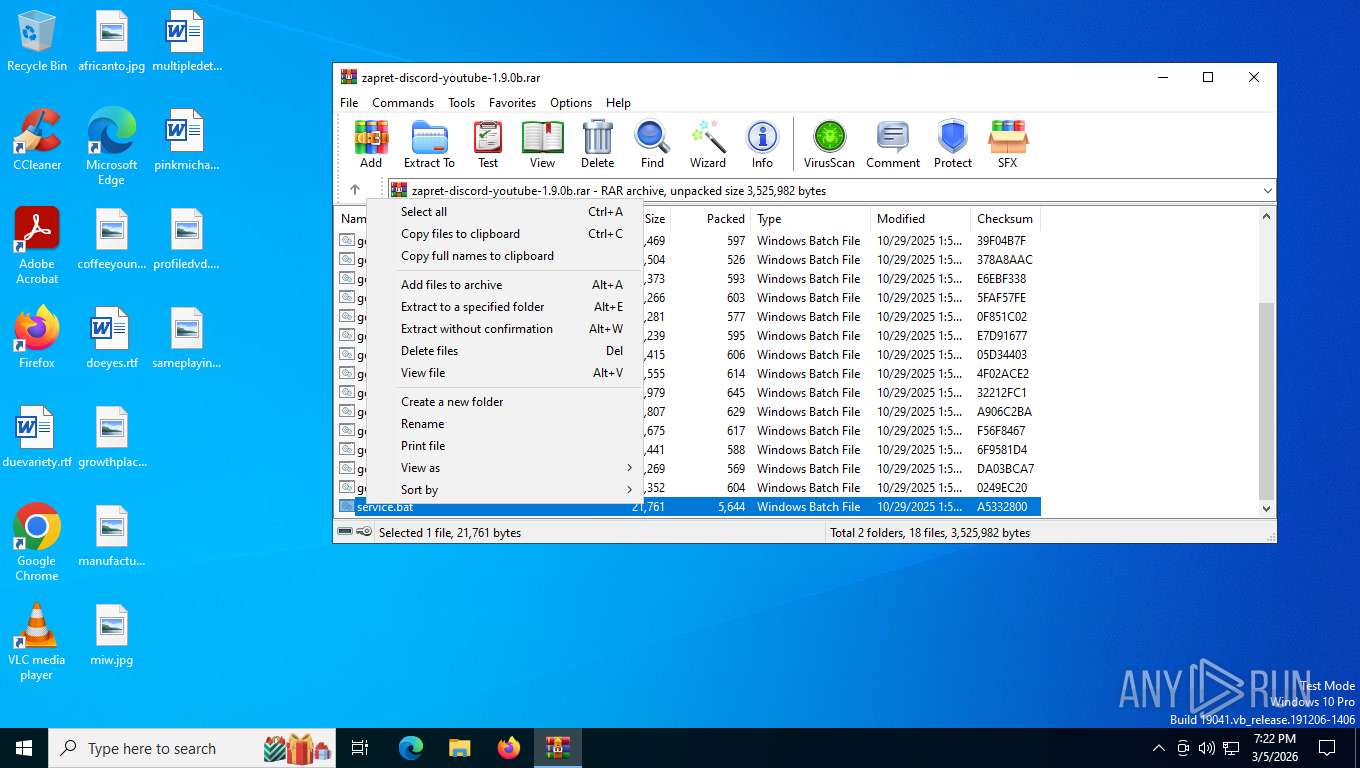The width and height of the screenshot is (1360, 768).
Task: Click the Add toolbar icon
Action: (371, 144)
